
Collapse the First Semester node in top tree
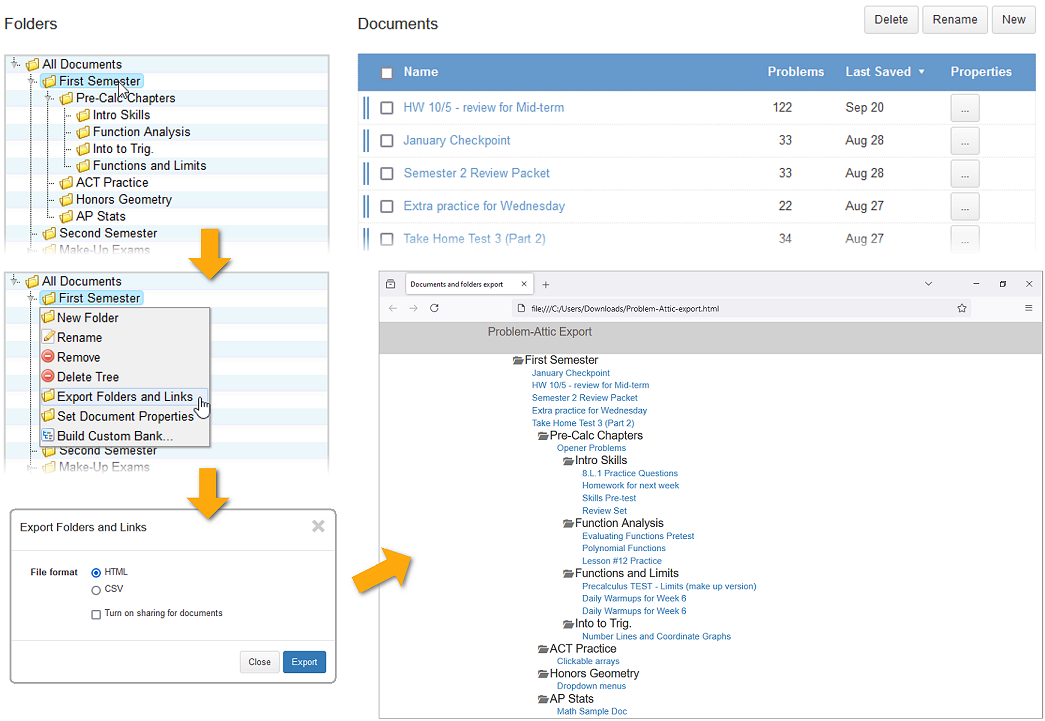click(31, 81)
